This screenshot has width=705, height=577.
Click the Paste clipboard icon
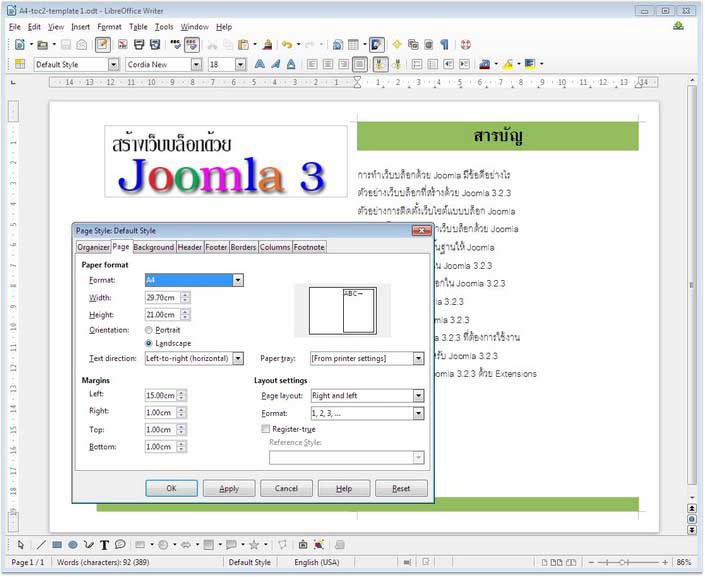tap(243, 45)
